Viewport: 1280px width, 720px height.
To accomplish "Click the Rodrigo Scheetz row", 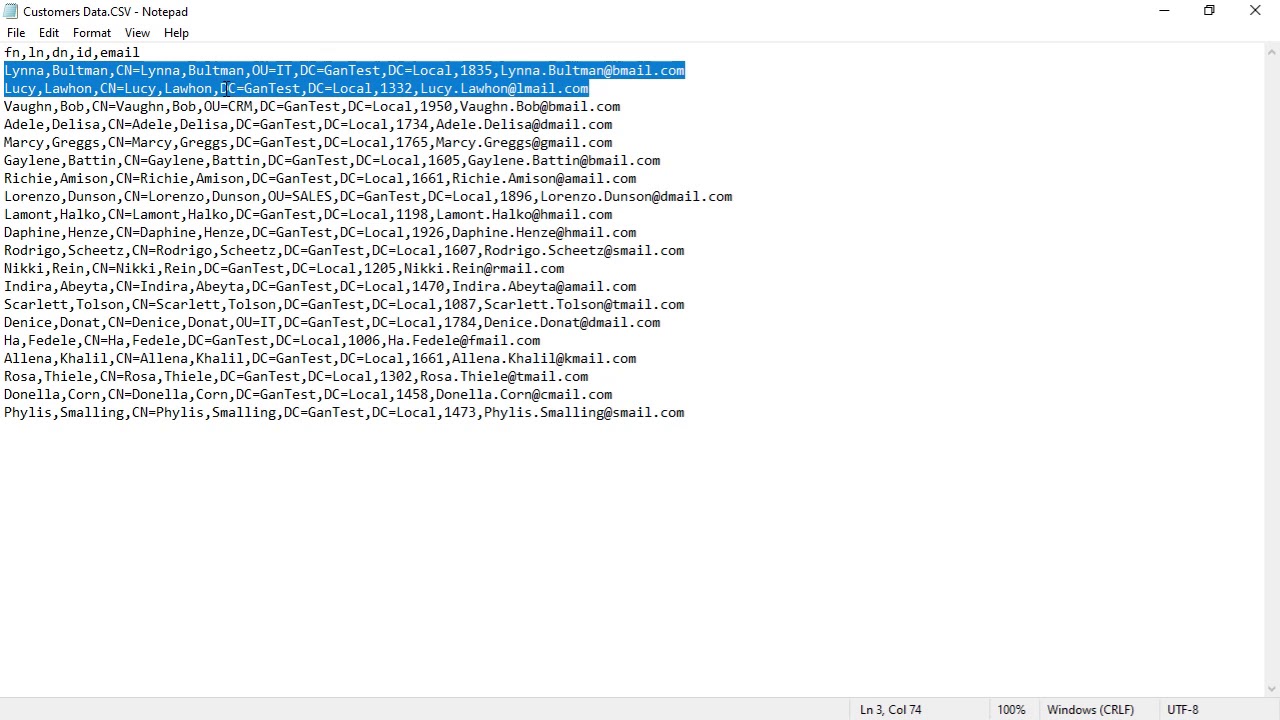I will click(x=344, y=250).
